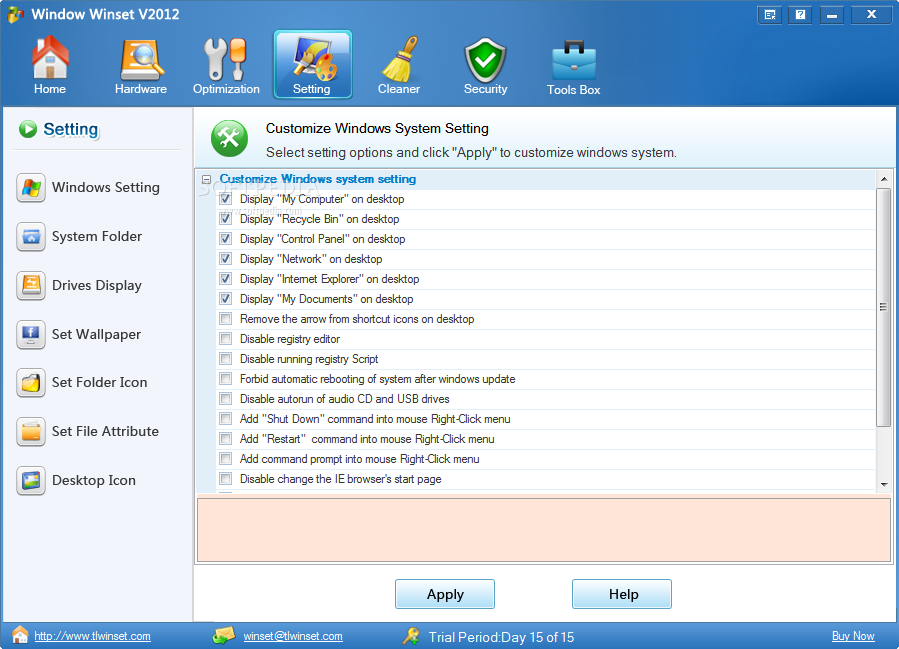
Task: Open Drives Display in sidebar
Action: 97,286
